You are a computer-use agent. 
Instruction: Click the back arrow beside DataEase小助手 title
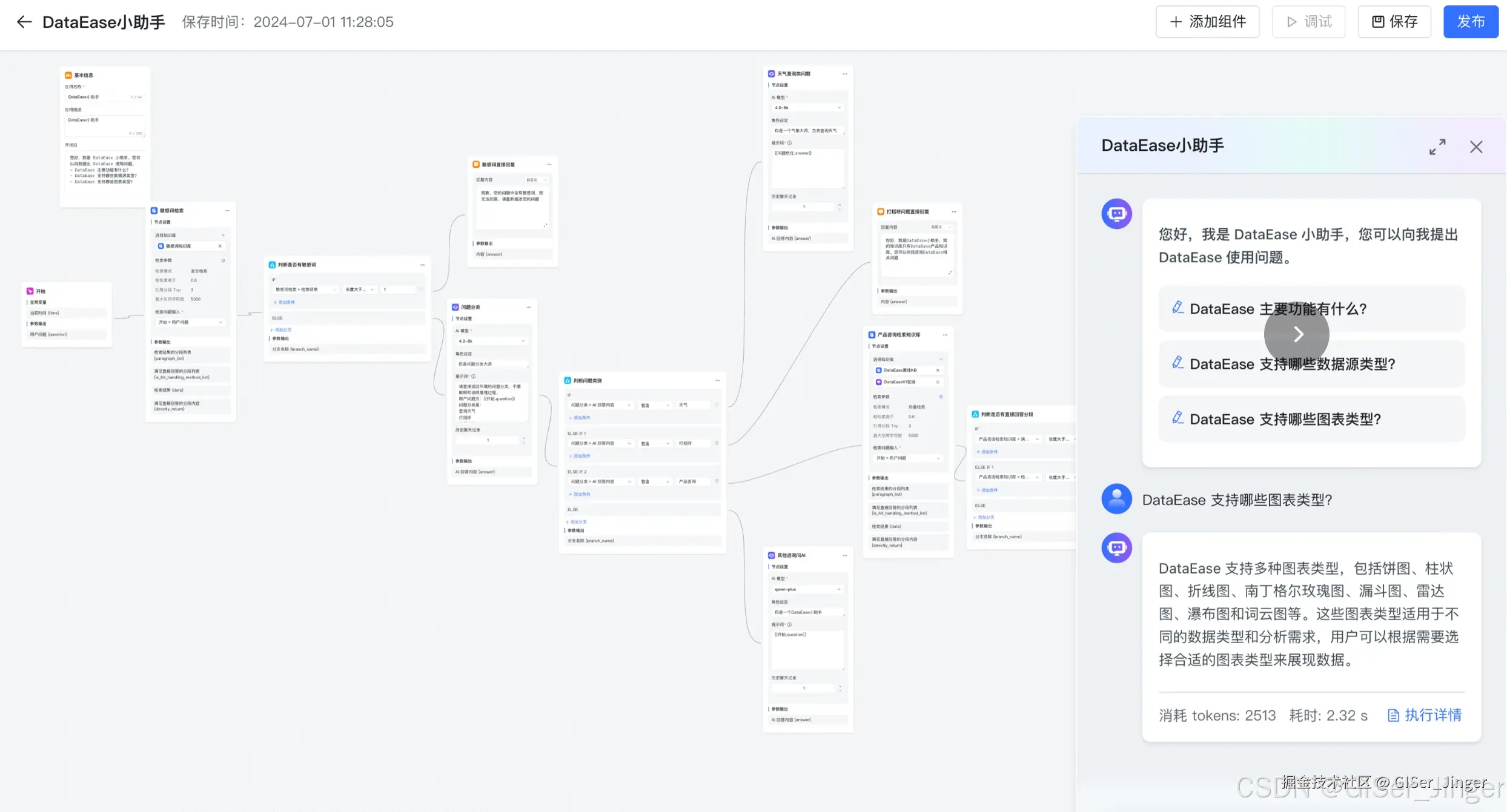[24, 22]
